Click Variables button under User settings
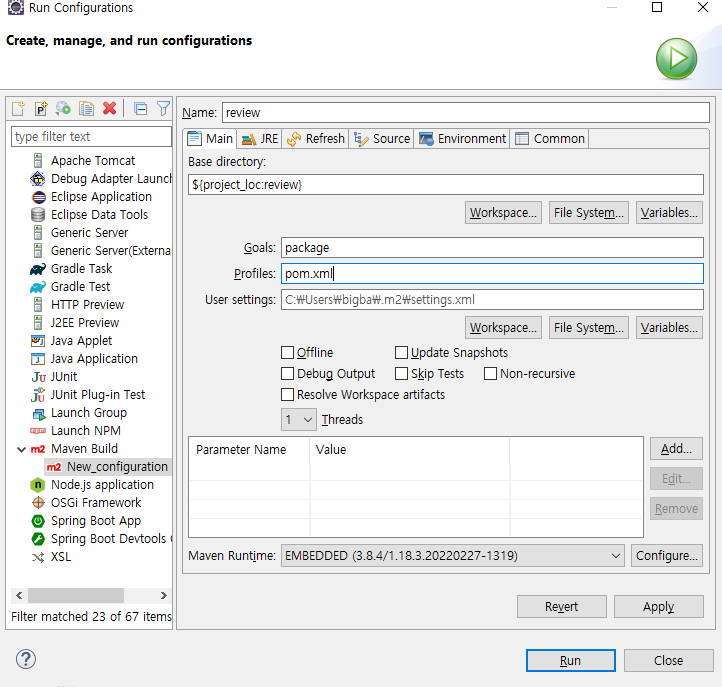 pyautogui.click(x=669, y=328)
